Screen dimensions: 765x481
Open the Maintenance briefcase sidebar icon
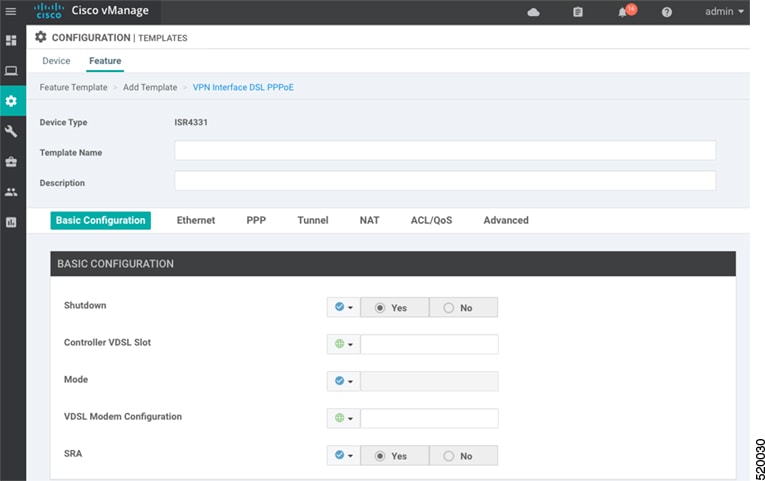(x=11, y=161)
